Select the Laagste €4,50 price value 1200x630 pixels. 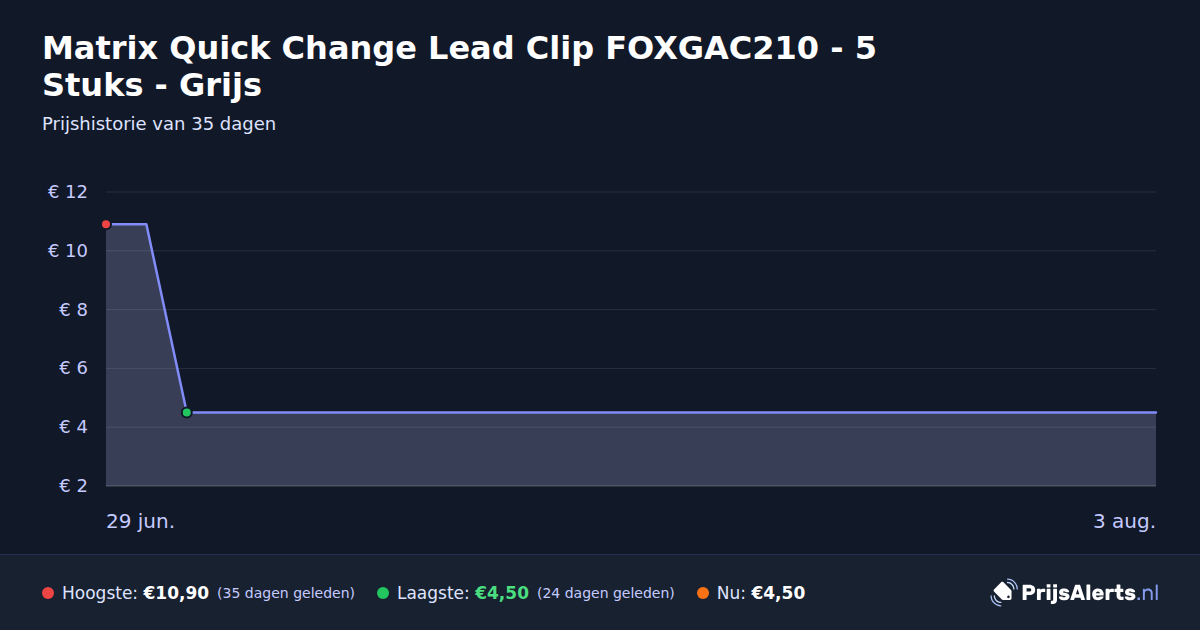click(501, 593)
